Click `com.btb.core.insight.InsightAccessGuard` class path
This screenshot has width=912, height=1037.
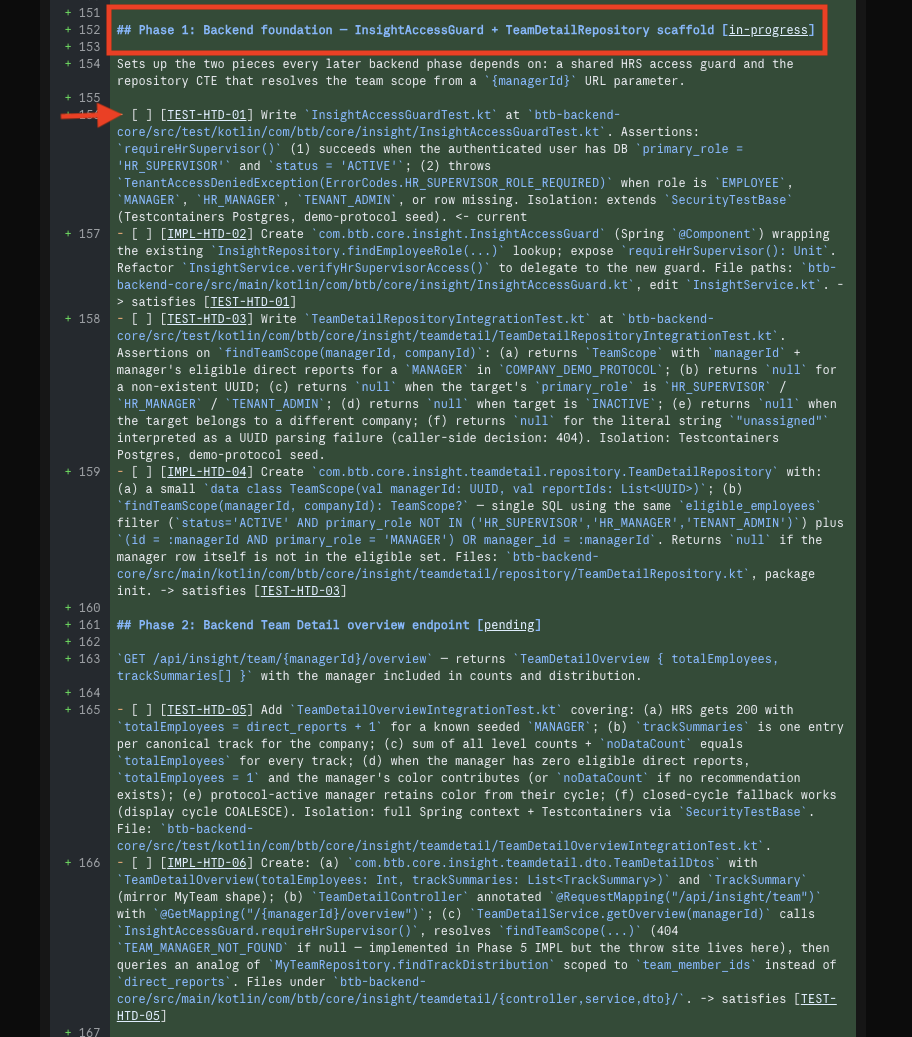458,234
